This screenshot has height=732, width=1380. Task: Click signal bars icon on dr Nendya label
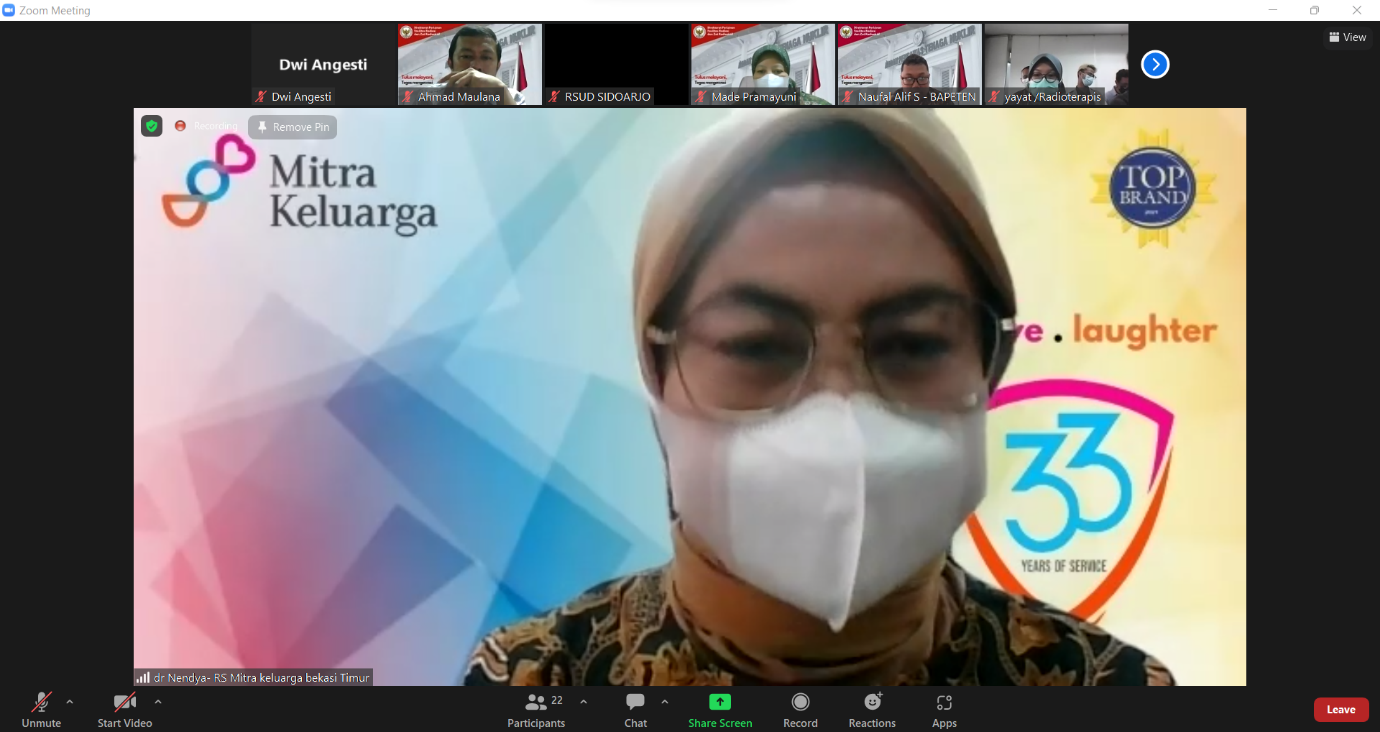[143, 677]
